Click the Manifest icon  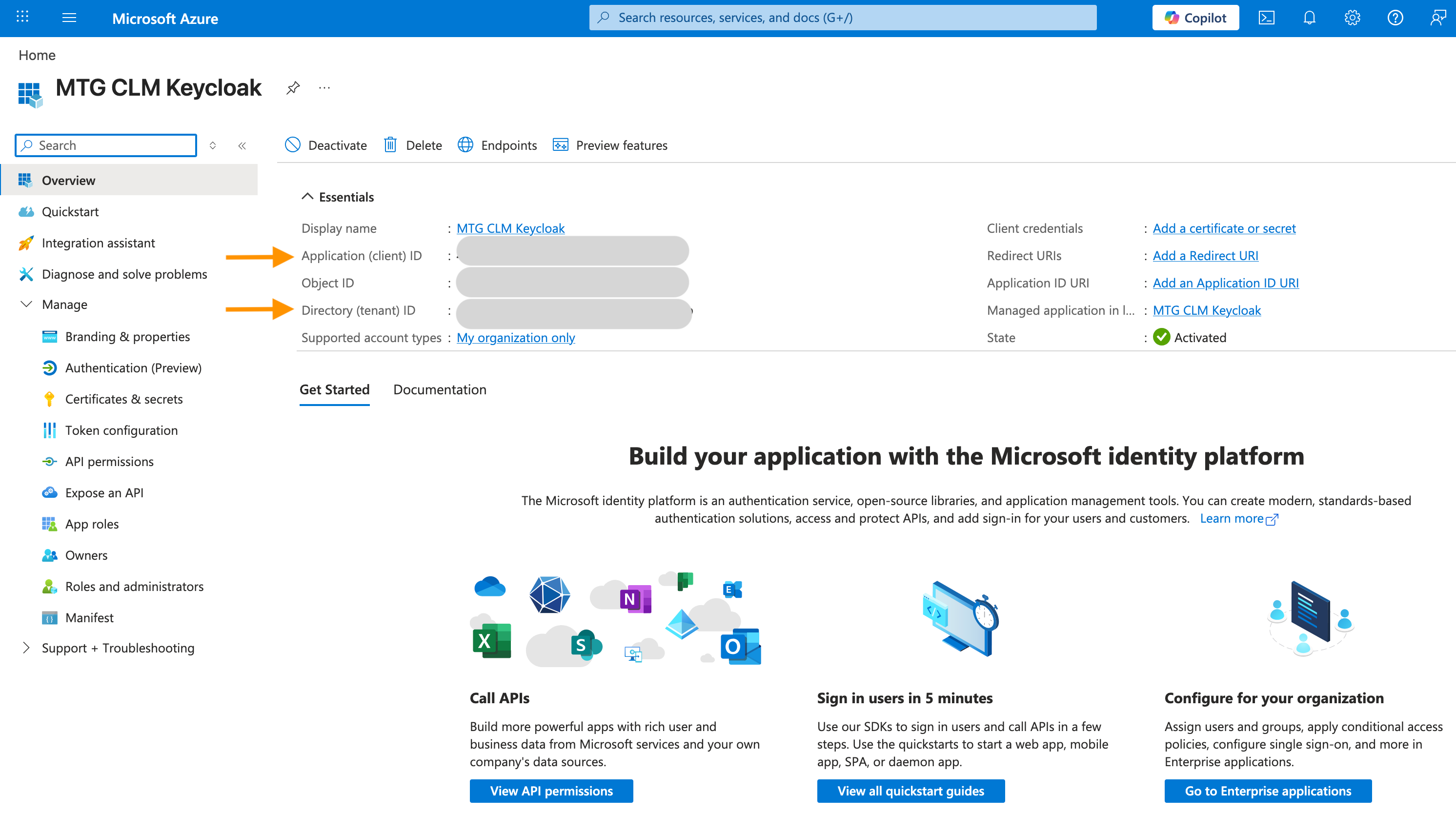click(50, 618)
